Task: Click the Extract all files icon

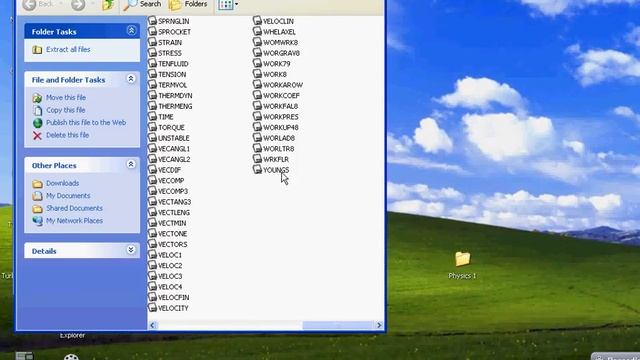Action: (x=37, y=49)
